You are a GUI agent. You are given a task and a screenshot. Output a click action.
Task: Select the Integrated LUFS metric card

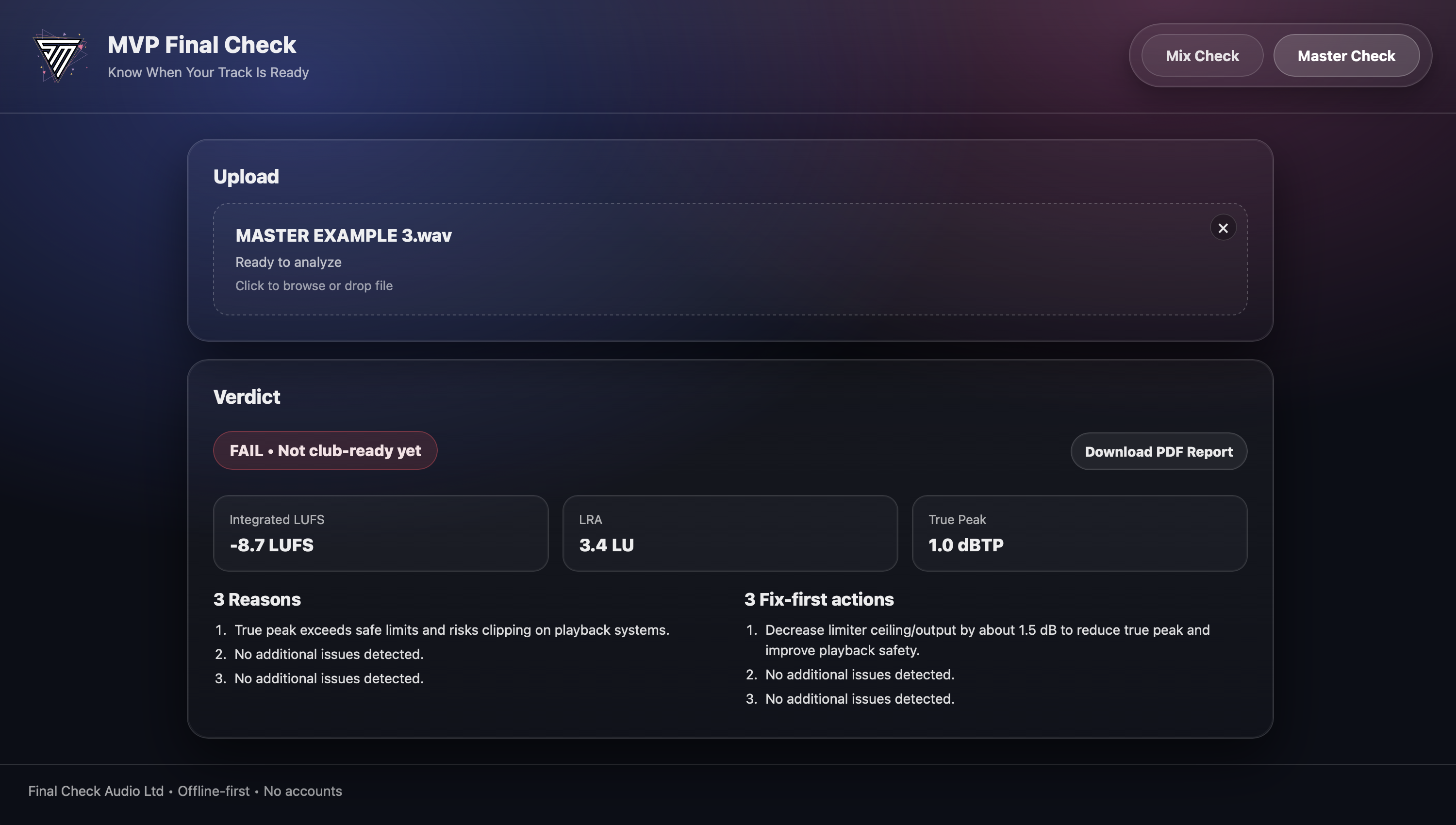click(380, 533)
